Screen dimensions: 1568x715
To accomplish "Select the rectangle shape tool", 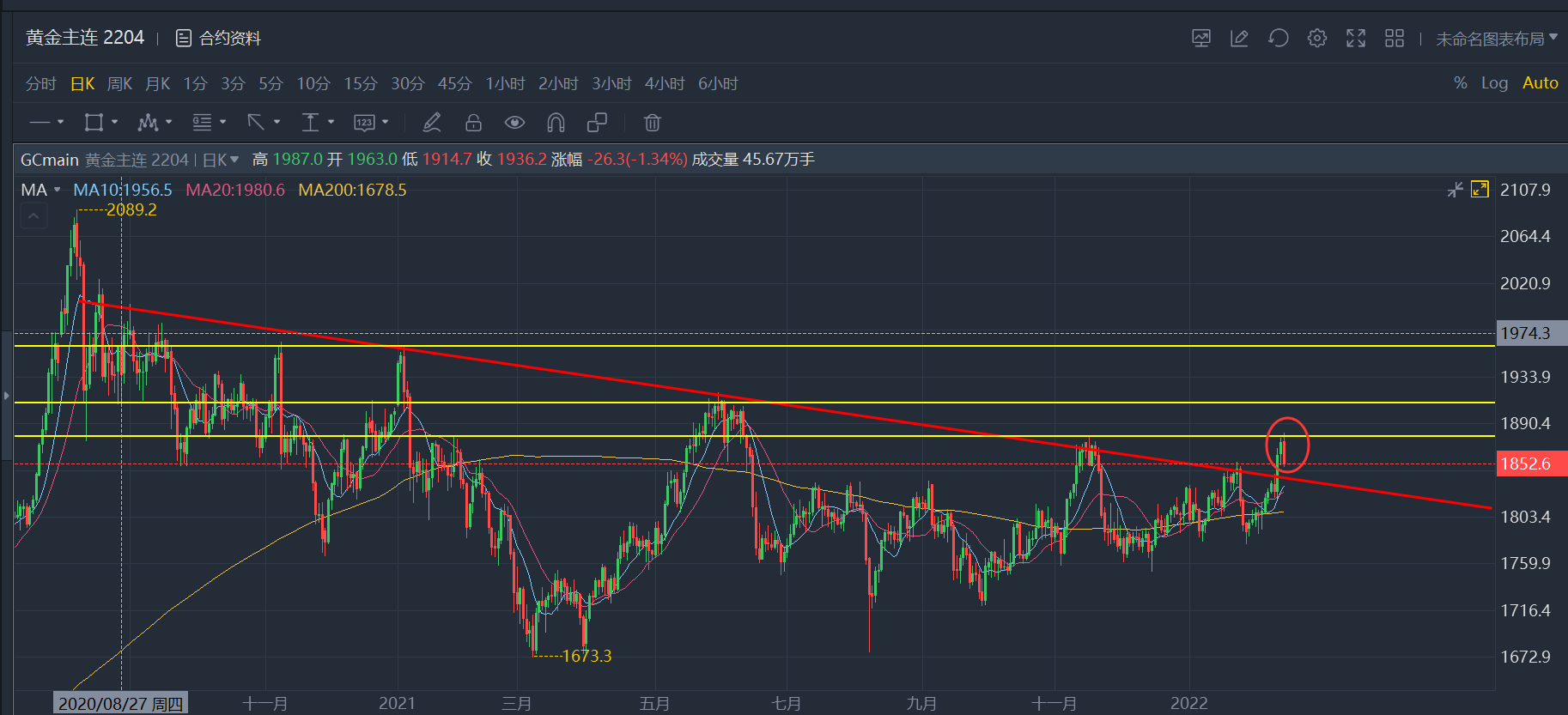I will (x=94, y=123).
